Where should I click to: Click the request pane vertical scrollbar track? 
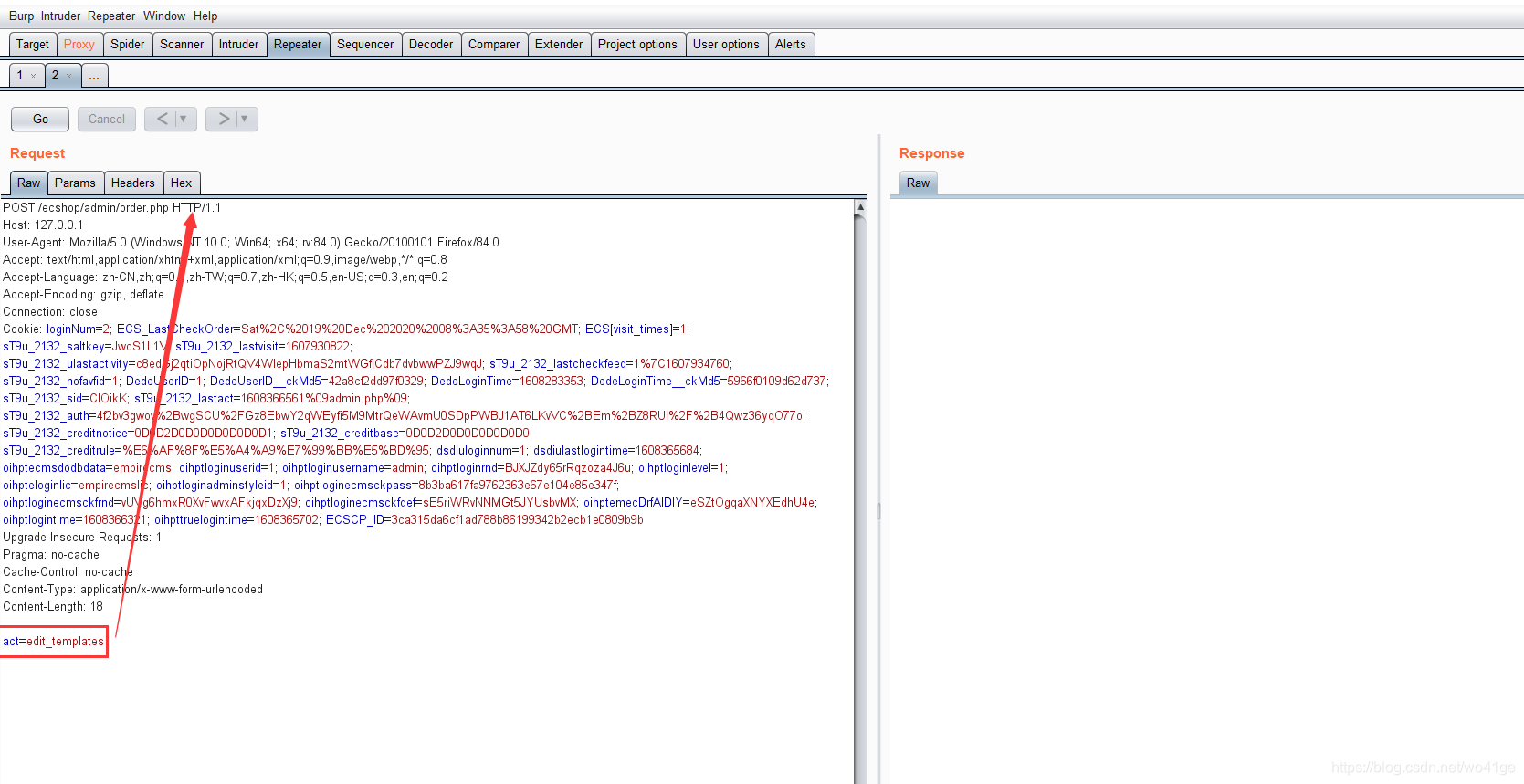coord(860,497)
